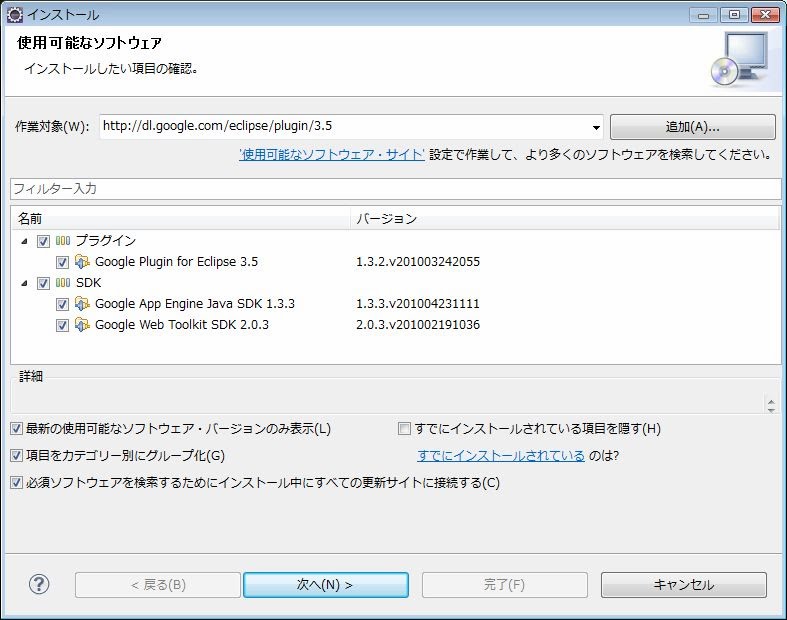Click the プラグイン category icon

coord(63,241)
